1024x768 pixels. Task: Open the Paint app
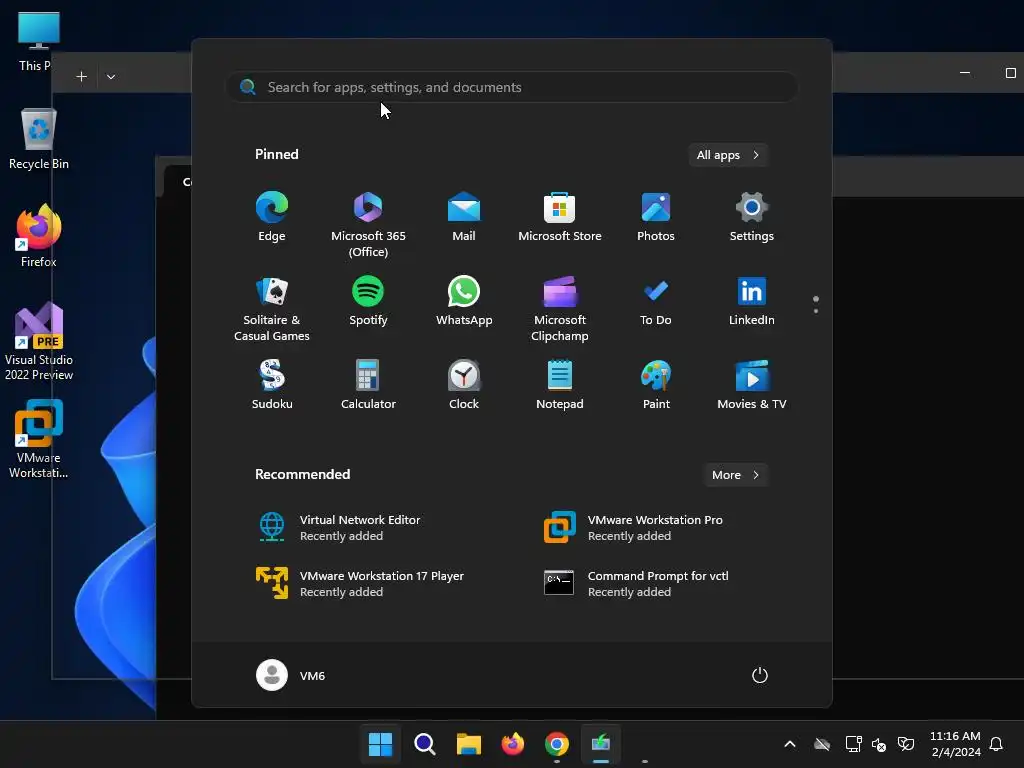tap(656, 385)
